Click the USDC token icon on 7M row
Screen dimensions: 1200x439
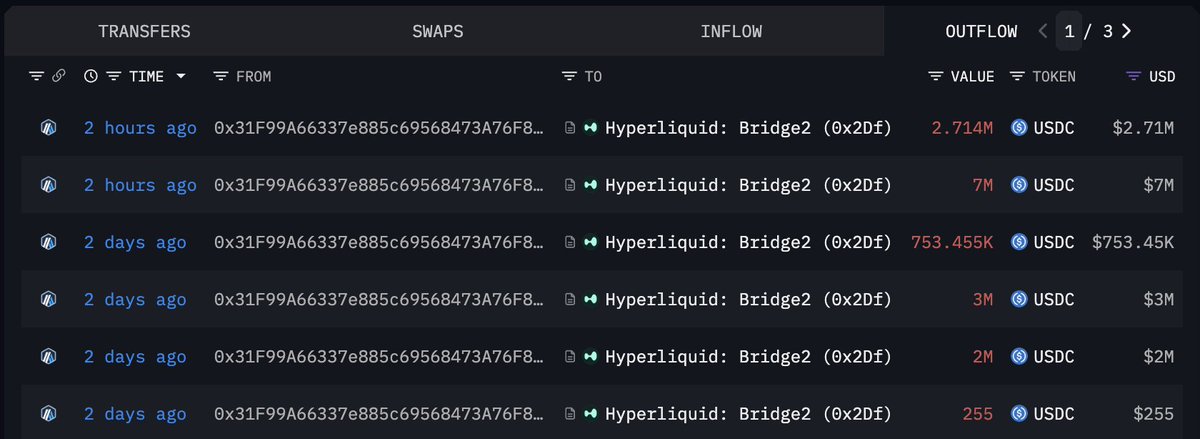[x=1019, y=185]
